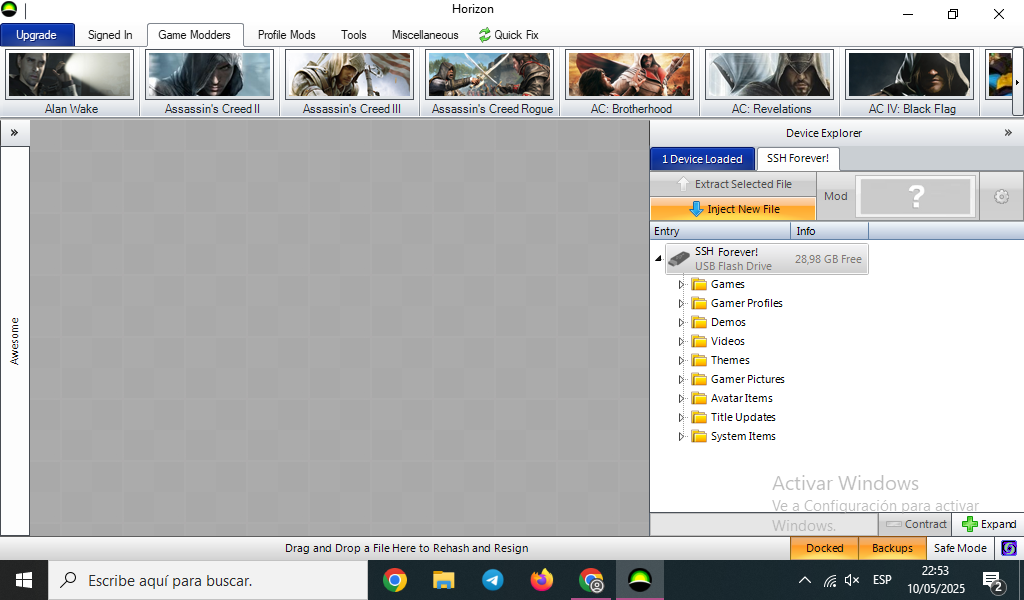Click the game list right scroll arrow
Screen dimensions: 1024x600
point(1017,82)
